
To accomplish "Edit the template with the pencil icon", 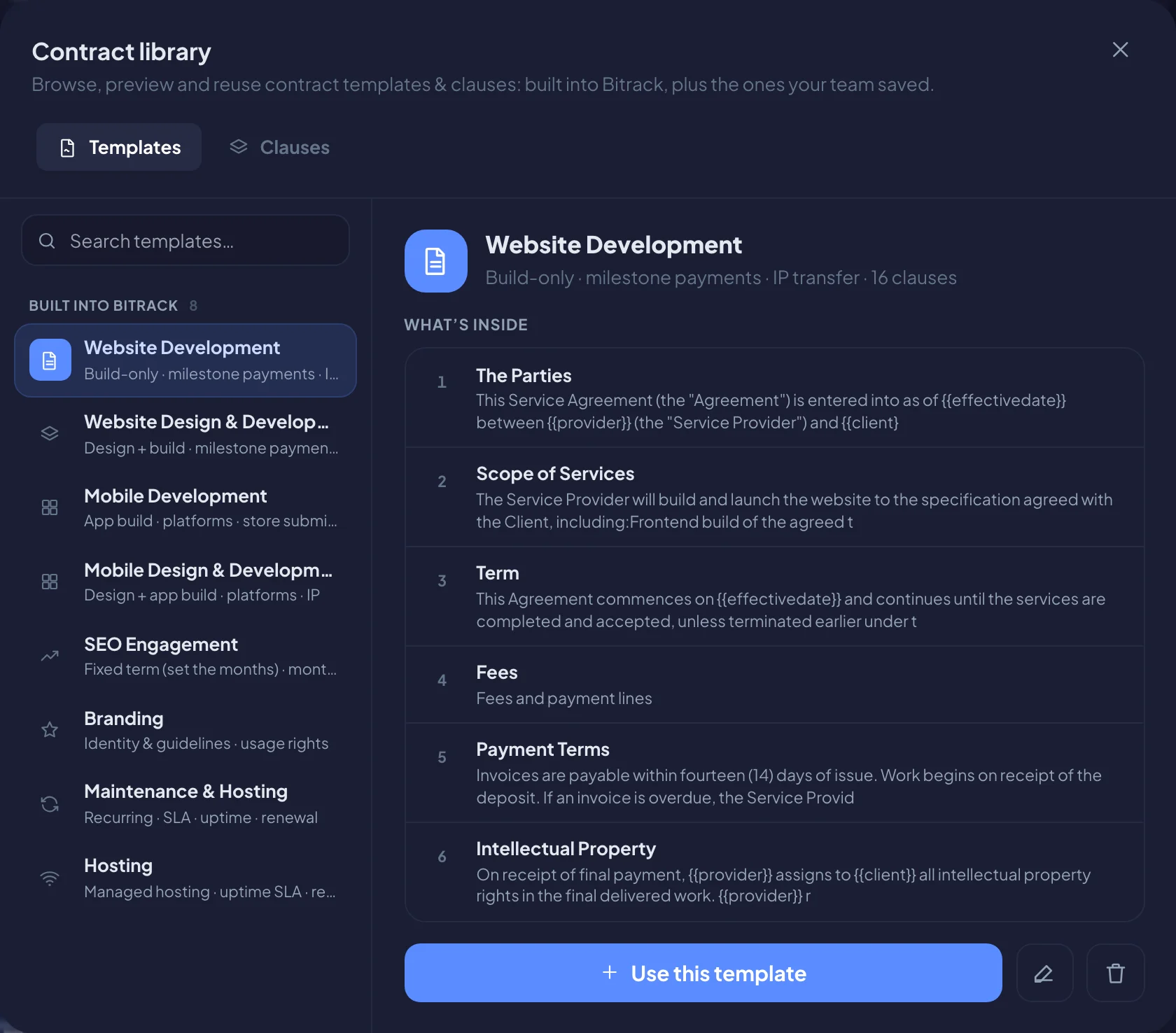I will tap(1044, 973).
